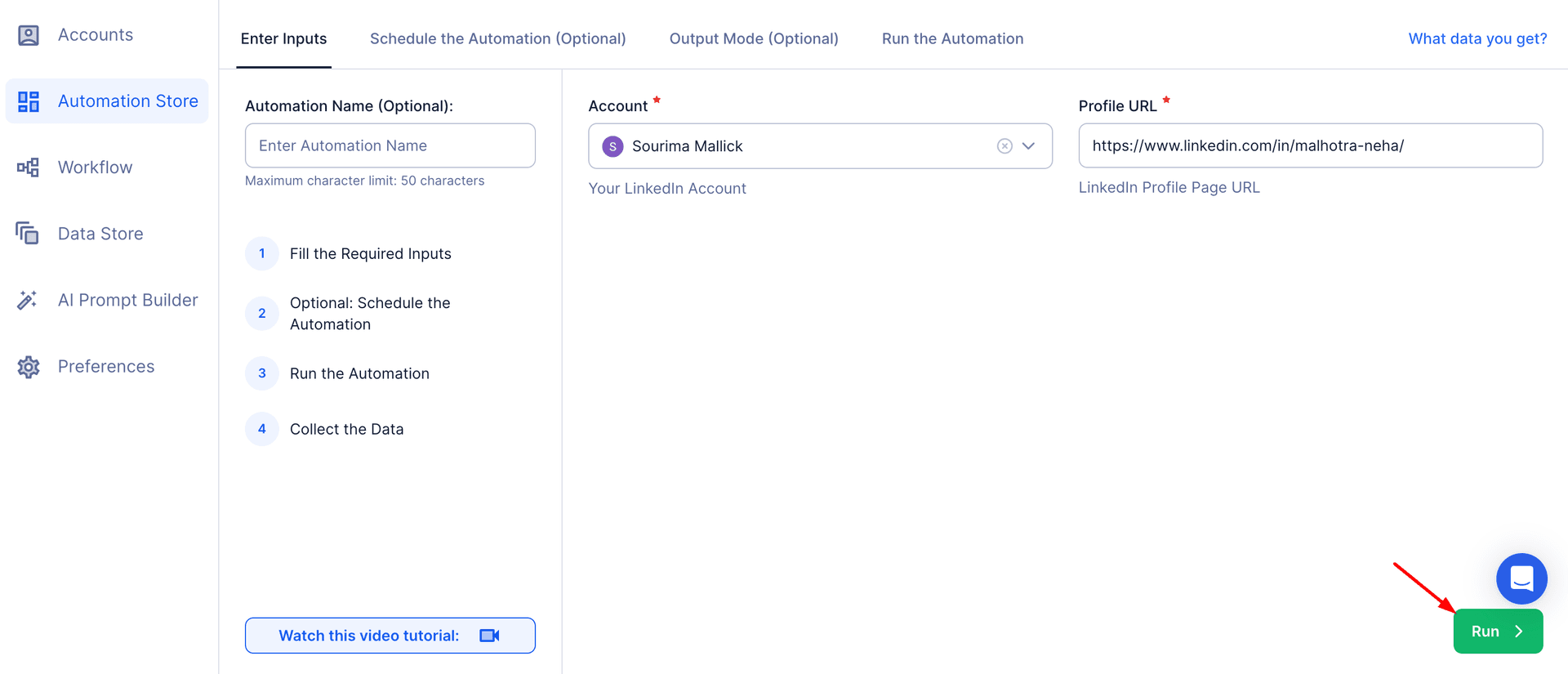Click step 2 number circle
The height and width of the screenshot is (674, 1568).
click(x=262, y=313)
